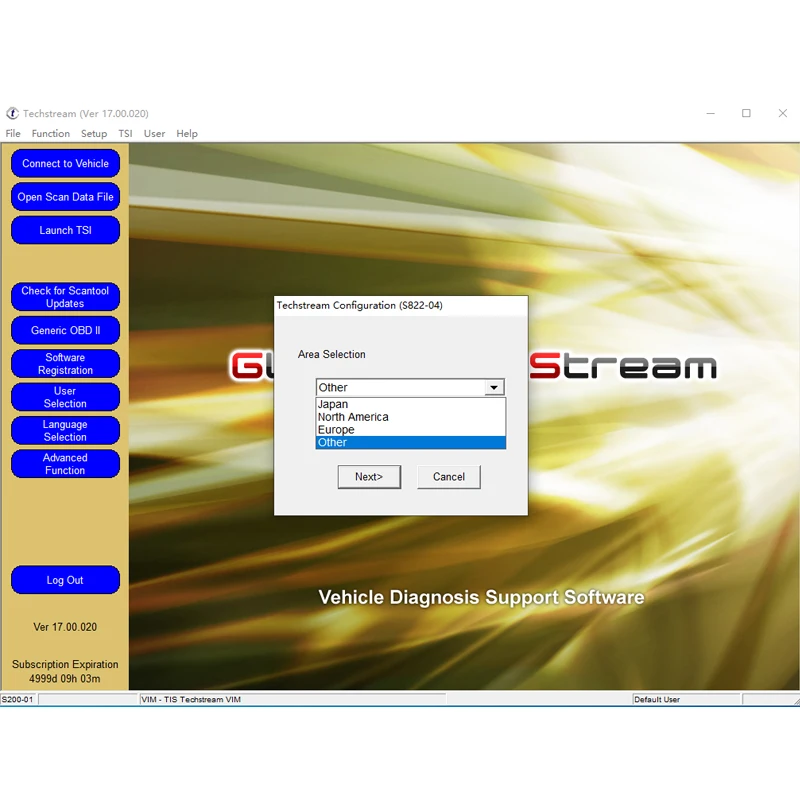Open Language Selection

coord(65,431)
